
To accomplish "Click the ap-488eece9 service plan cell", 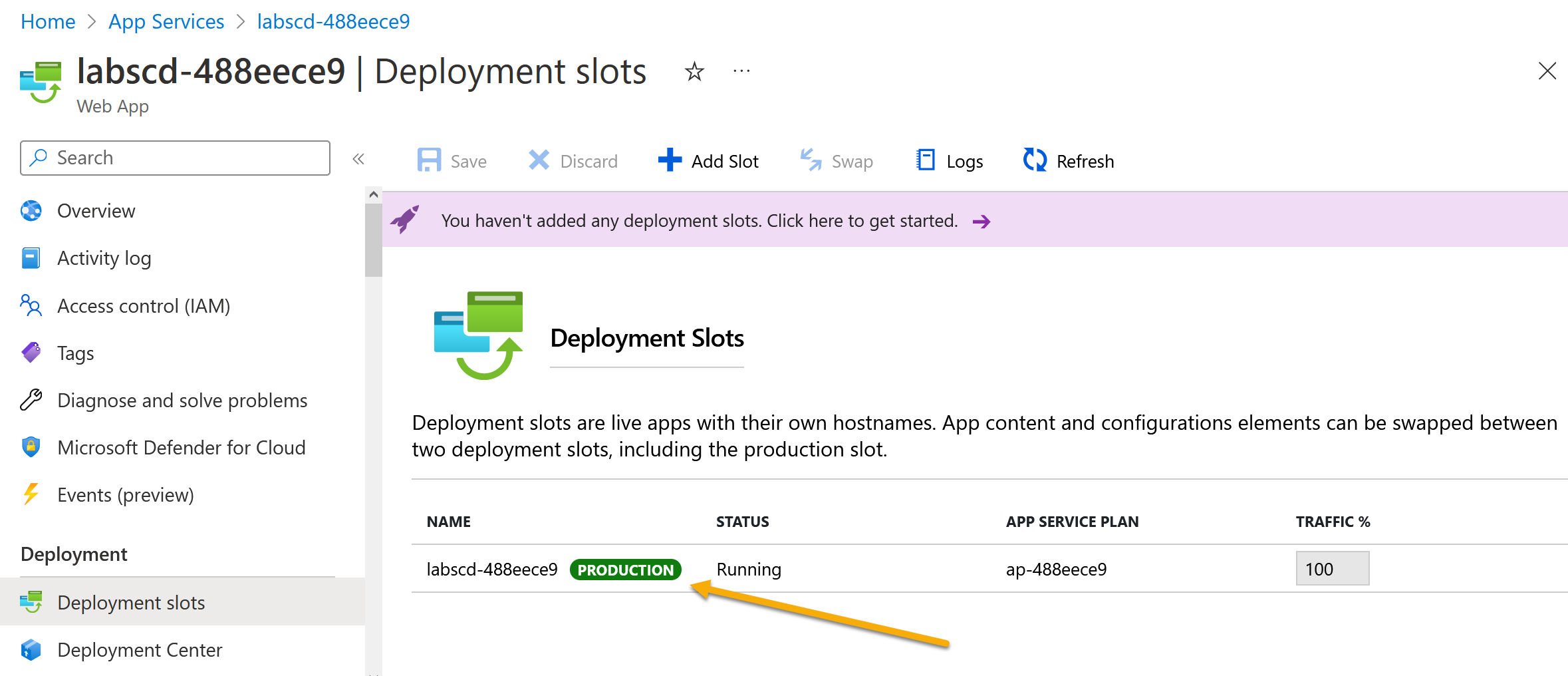I will click(1056, 570).
